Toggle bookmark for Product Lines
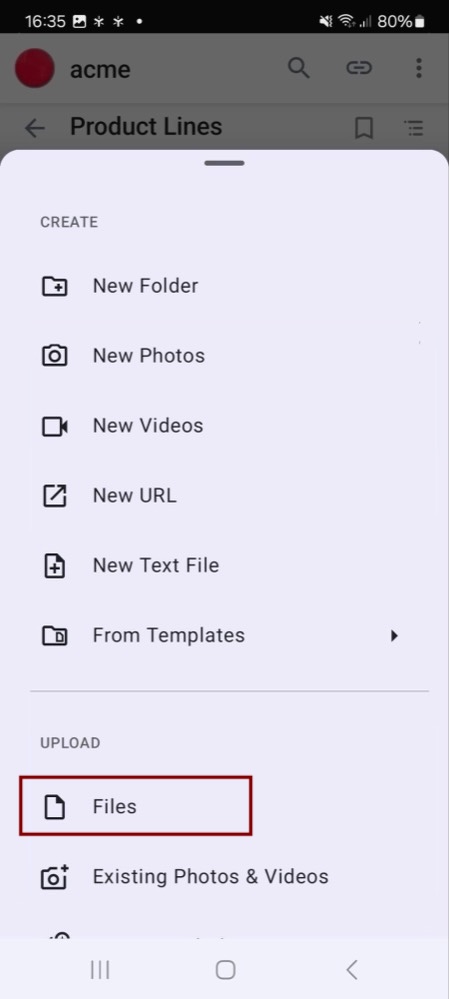 pyautogui.click(x=364, y=128)
